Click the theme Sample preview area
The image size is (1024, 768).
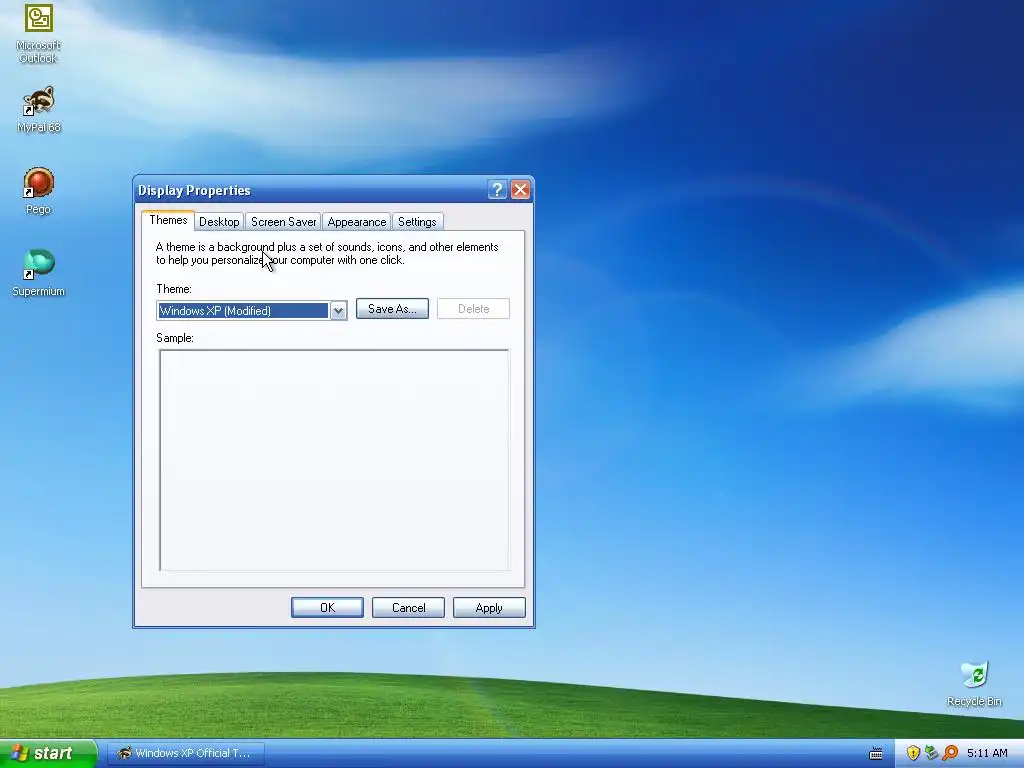click(334, 460)
